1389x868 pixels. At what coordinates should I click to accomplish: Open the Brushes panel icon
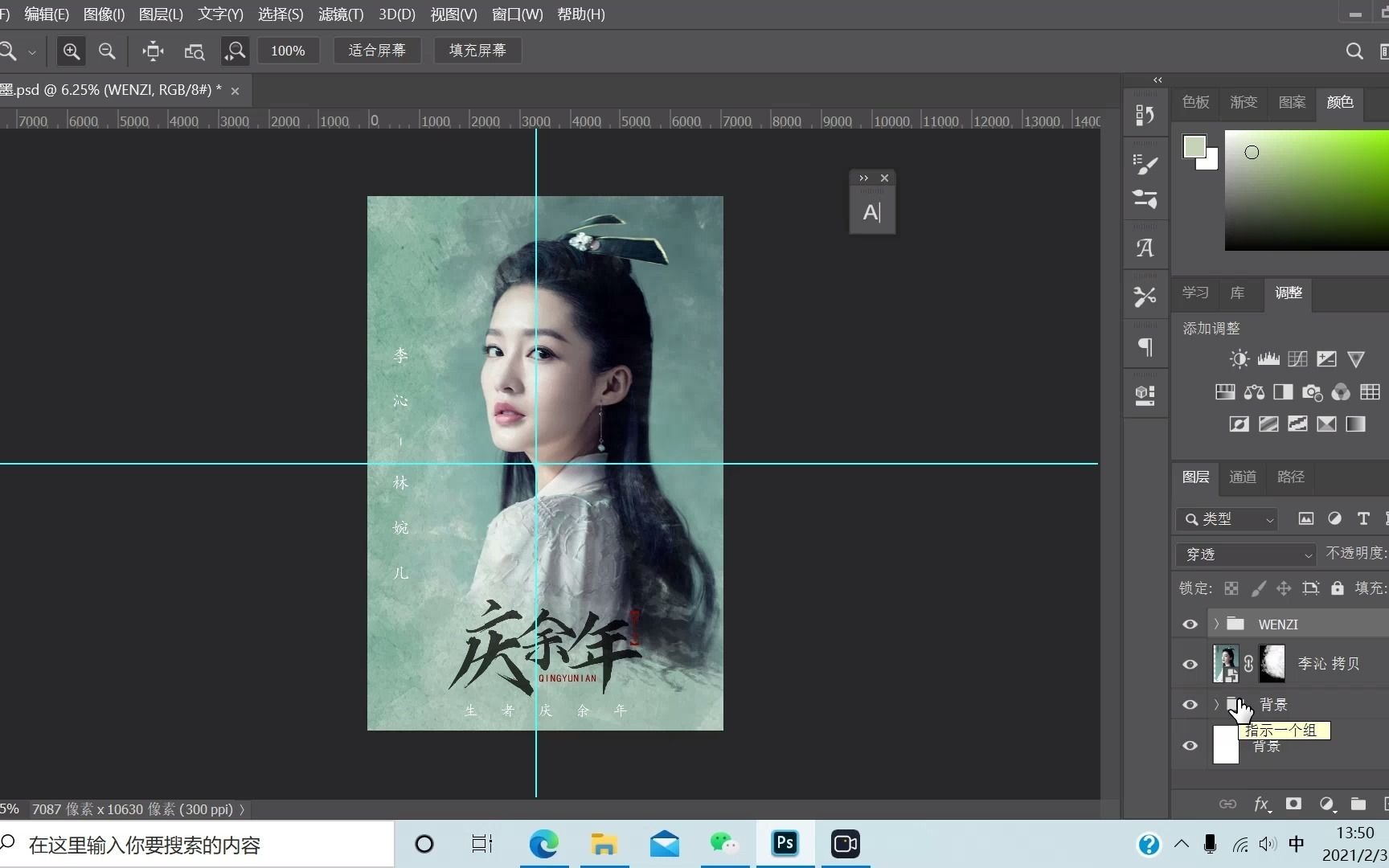[1145, 198]
